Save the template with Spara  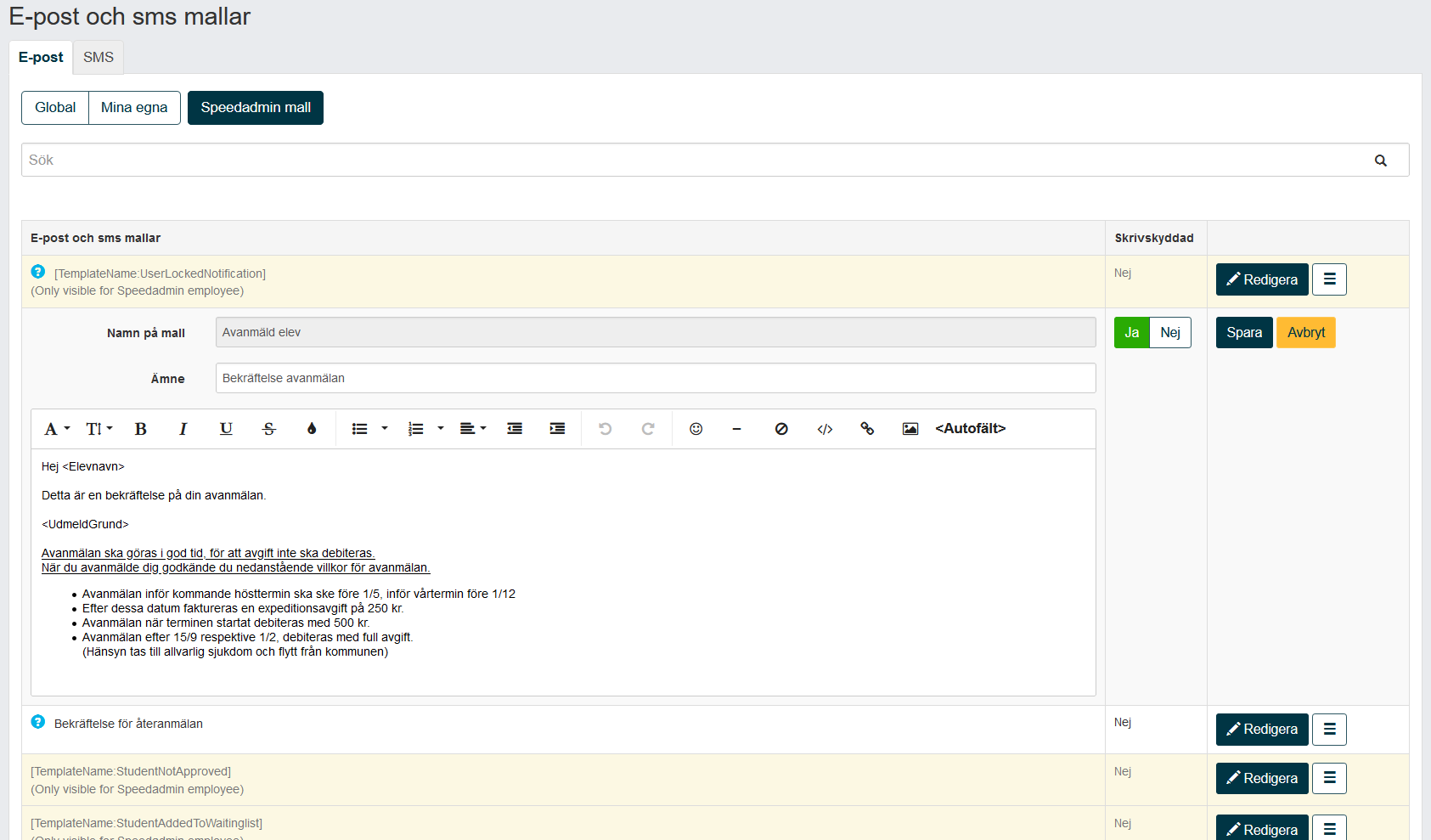pos(1244,333)
